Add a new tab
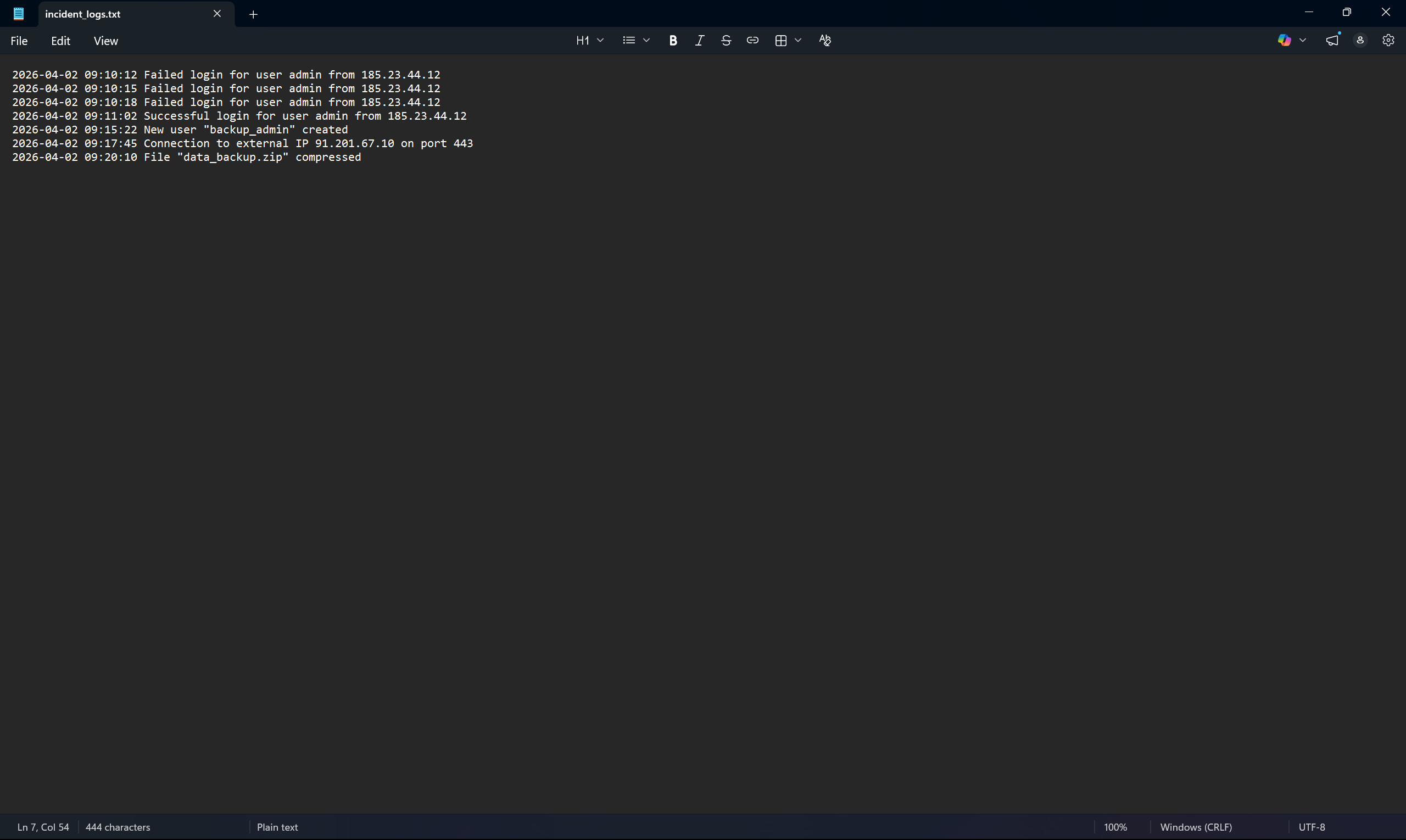This screenshot has width=1406, height=840. point(253,14)
